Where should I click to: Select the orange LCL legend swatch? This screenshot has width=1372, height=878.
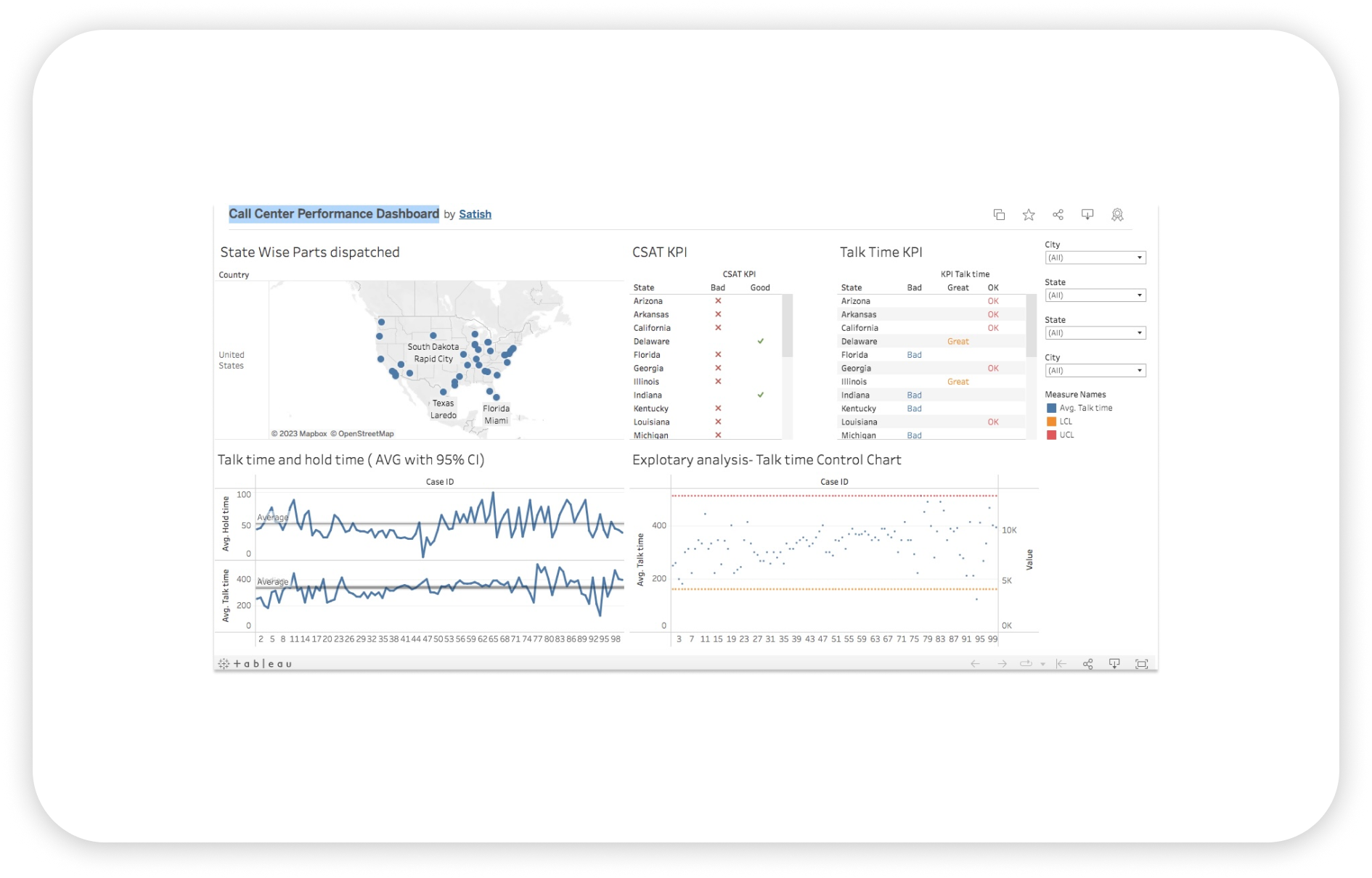click(1050, 421)
